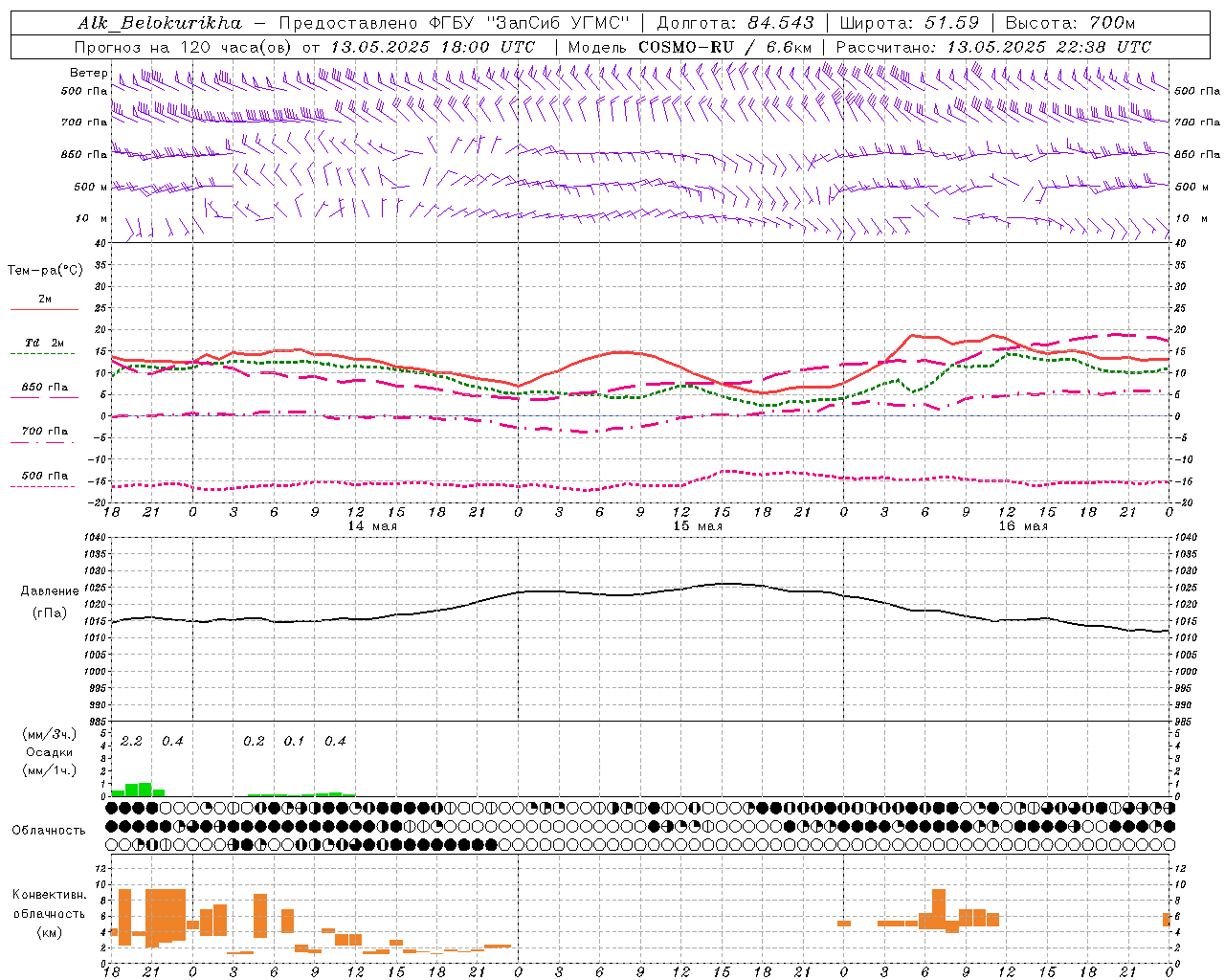Click the red solid line sample under 2м
Viewport: 1225px width, 980px height.
44,309
